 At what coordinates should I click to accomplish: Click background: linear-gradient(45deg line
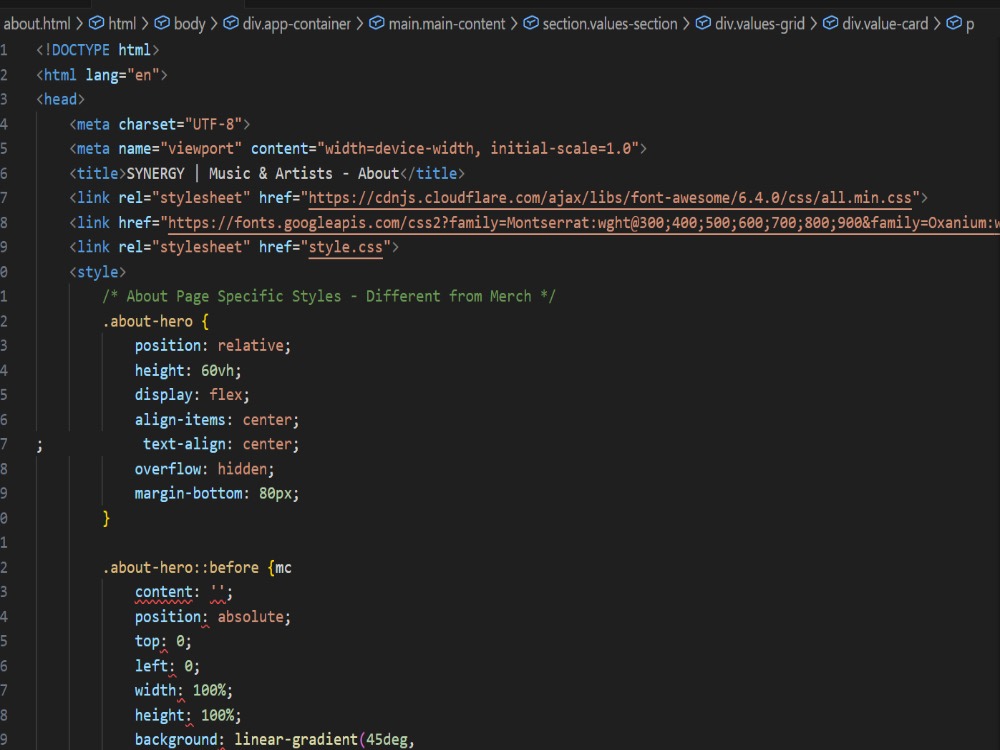(x=274, y=740)
